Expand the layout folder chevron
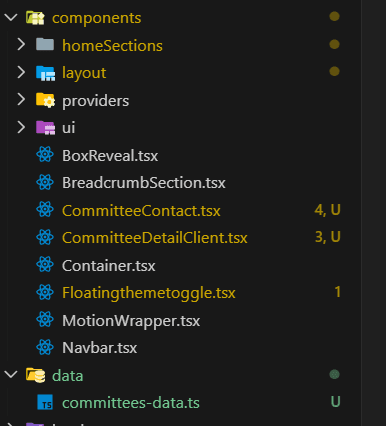Viewport: 386px width, 426px height. click(x=21, y=72)
